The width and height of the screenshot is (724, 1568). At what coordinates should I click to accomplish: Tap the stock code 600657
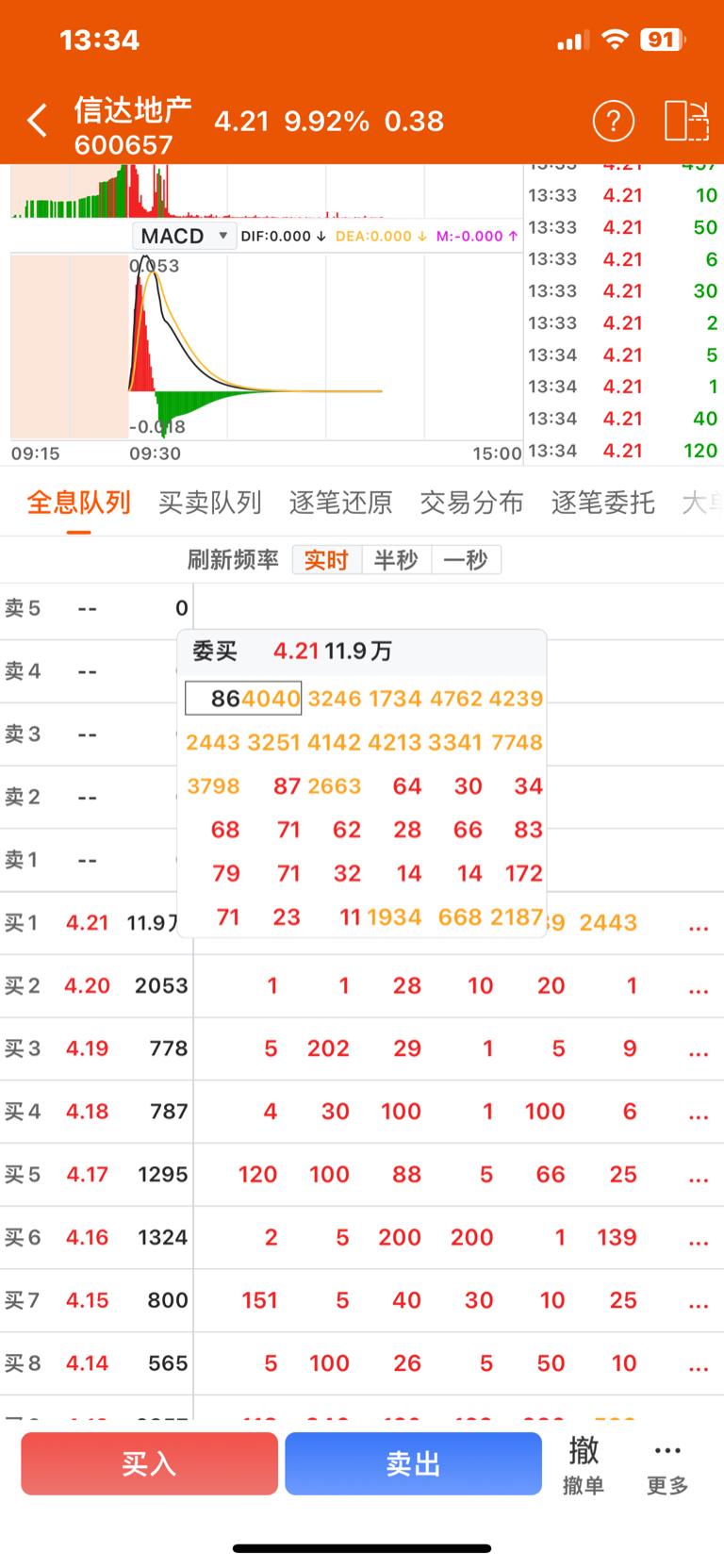point(123,145)
